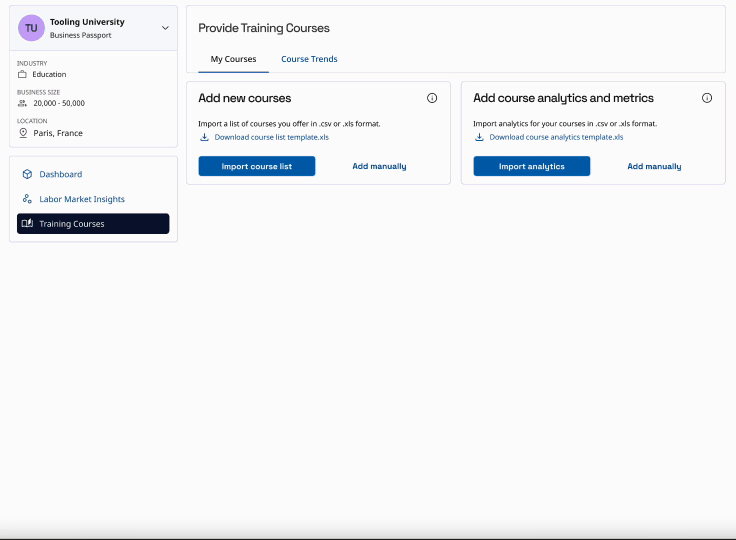Click the location pin icon
The image size is (736, 540).
(23, 133)
